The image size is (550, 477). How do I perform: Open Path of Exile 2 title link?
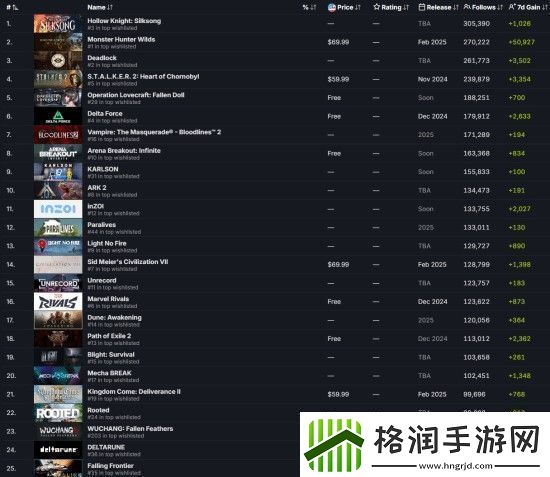coord(109,336)
